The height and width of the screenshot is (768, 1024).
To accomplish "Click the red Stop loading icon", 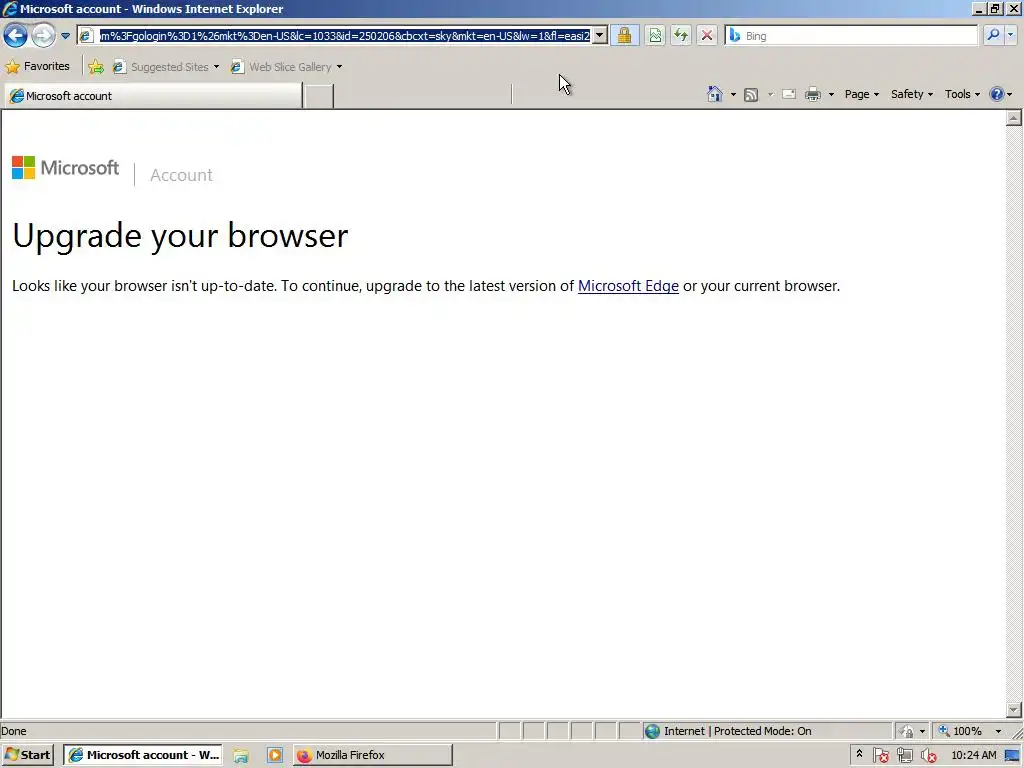I will click(707, 35).
